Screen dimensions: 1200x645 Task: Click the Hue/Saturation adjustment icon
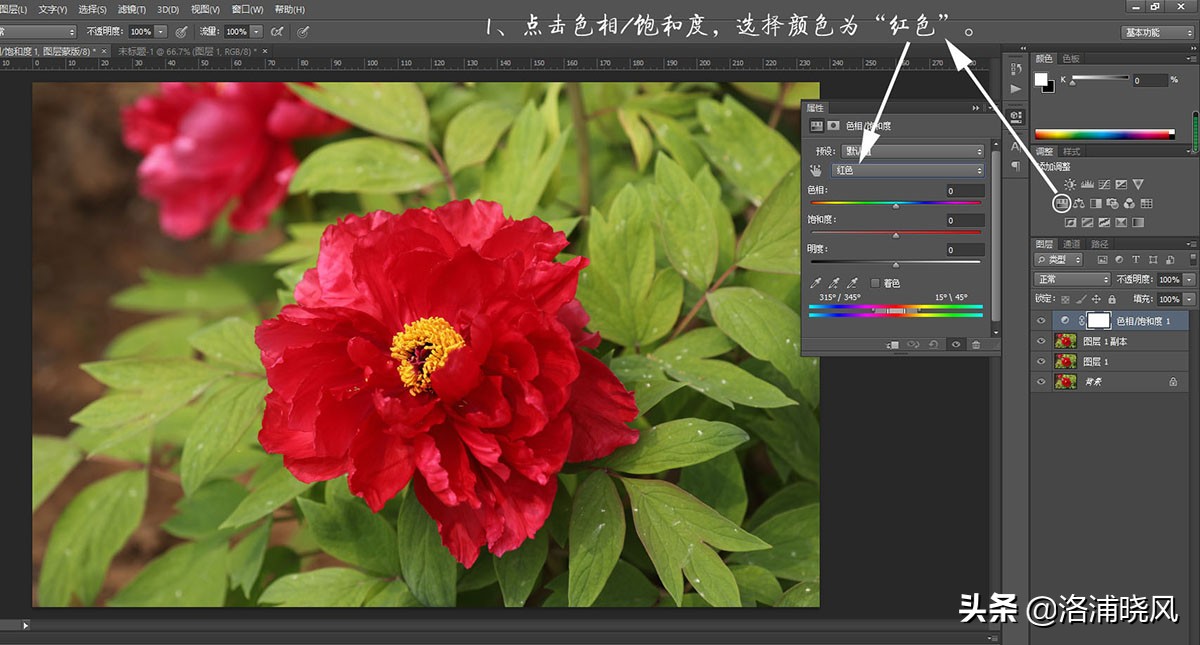click(1062, 204)
